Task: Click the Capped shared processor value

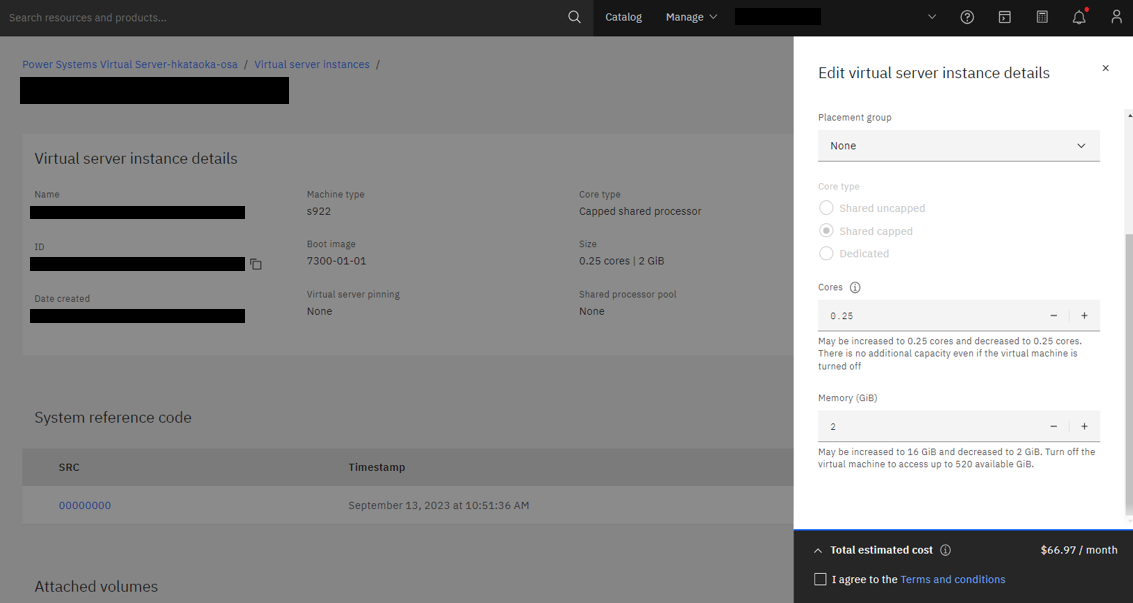Action: pyautogui.click(x=640, y=212)
